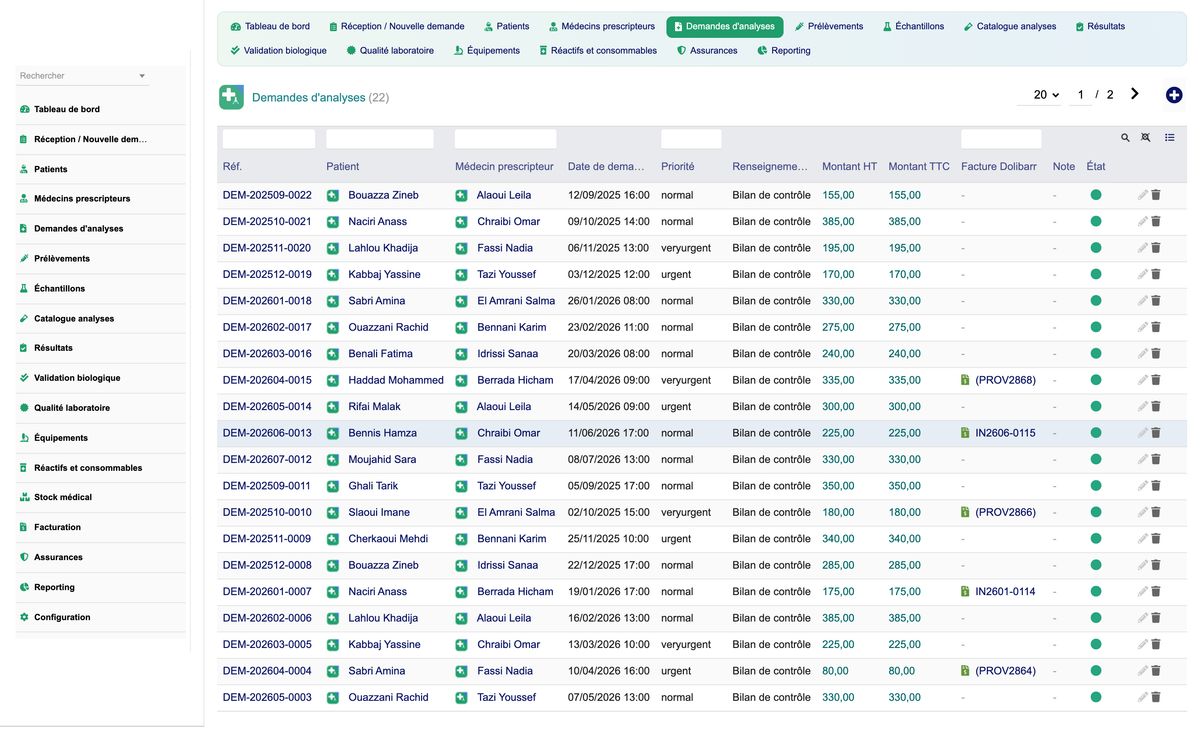This screenshot has width=1200, height=743.
Task: Click the doctor icon beside Alaoui Leila, first row
Action: 462,195
